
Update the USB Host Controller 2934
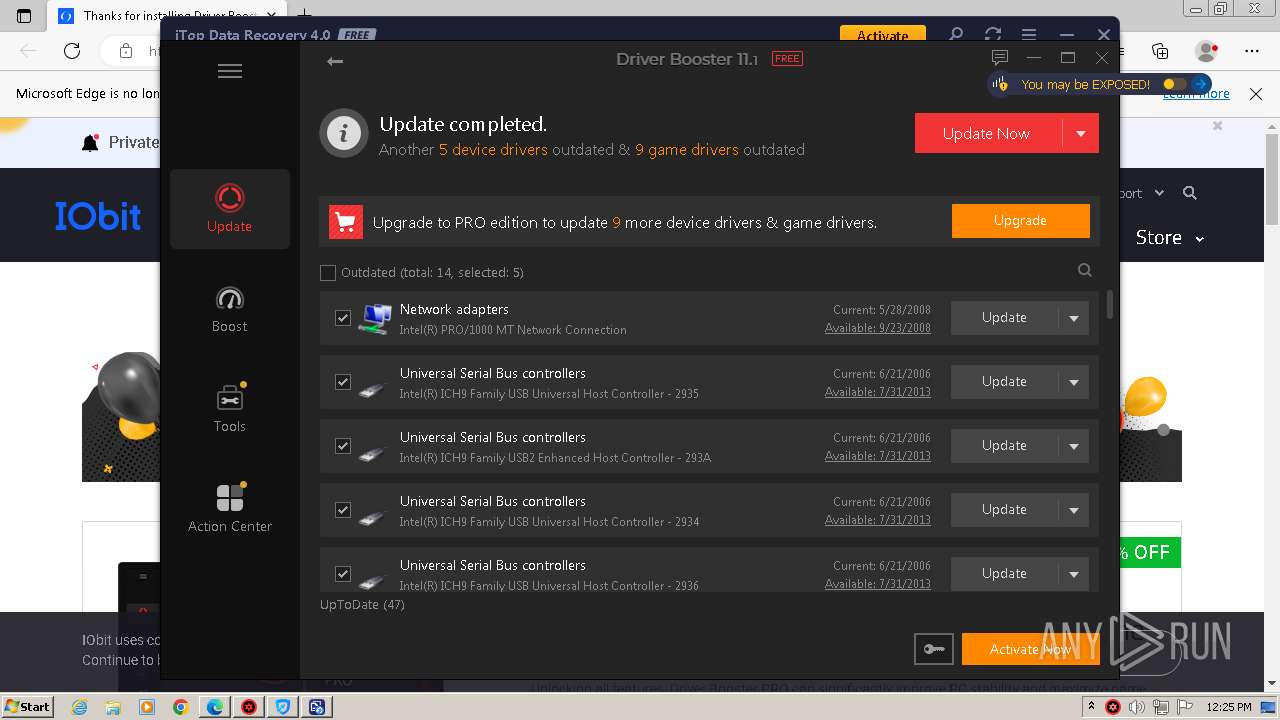pyautogui.click(x=1004, y=510)
